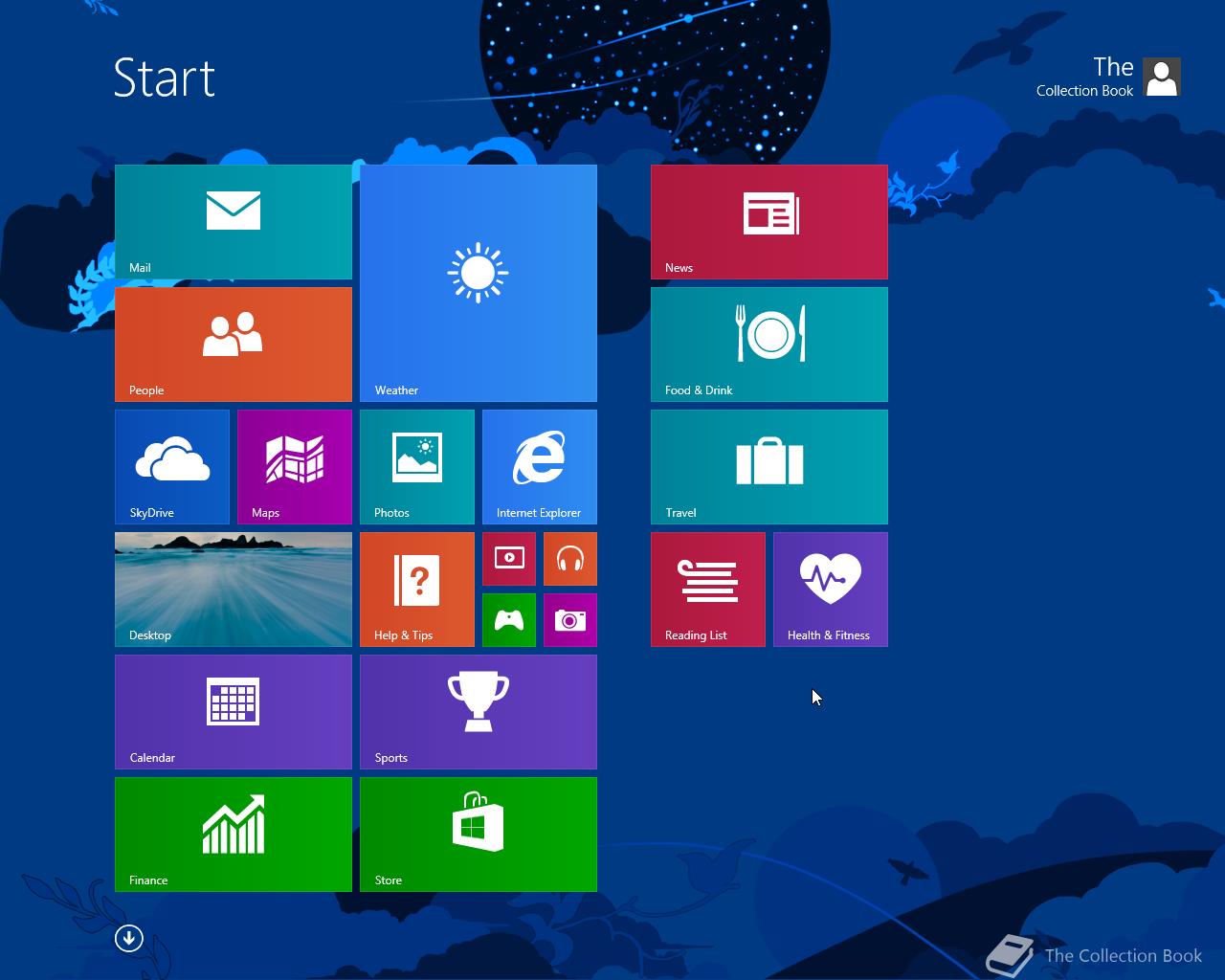Open the small Video tile

click(509, 559)
